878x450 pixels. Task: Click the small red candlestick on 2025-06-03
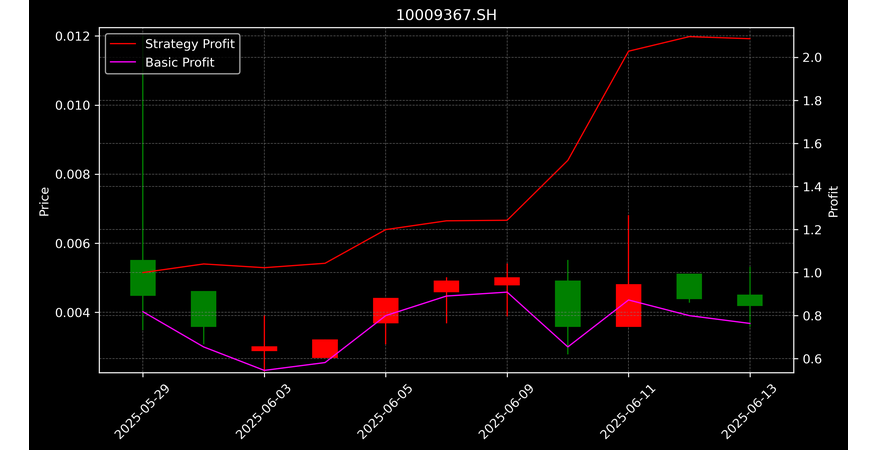click(x=264, y=349)
